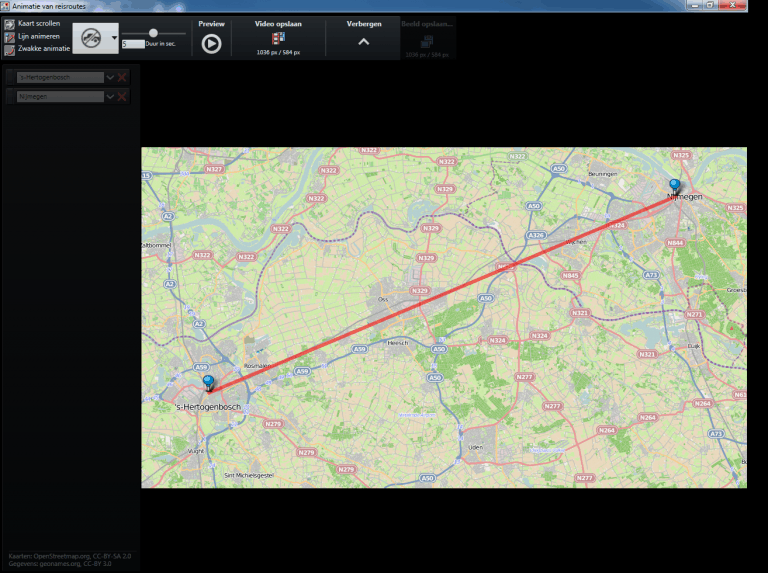Click the Video opslaan label

(x=278, y=24)
